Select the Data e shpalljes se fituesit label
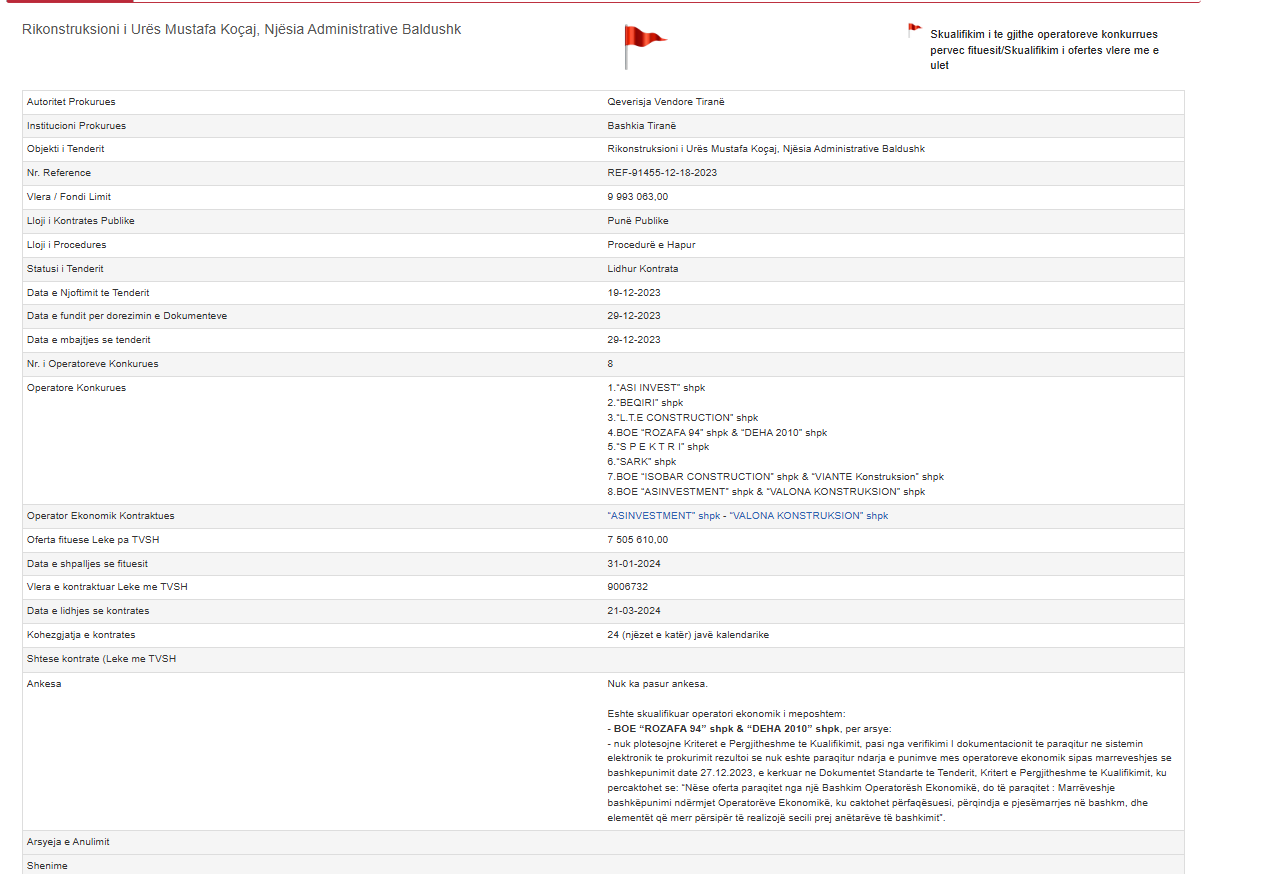 tap(87, 564)
